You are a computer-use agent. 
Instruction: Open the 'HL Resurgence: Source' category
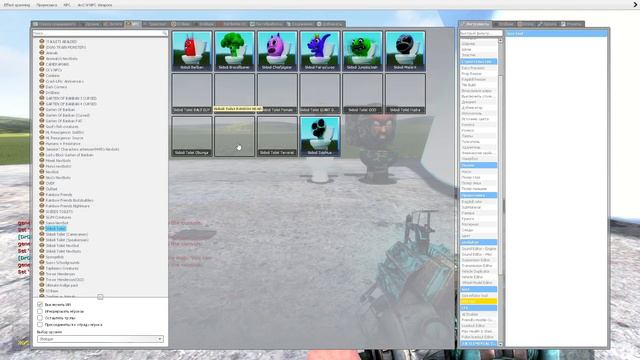click(64, 138)
